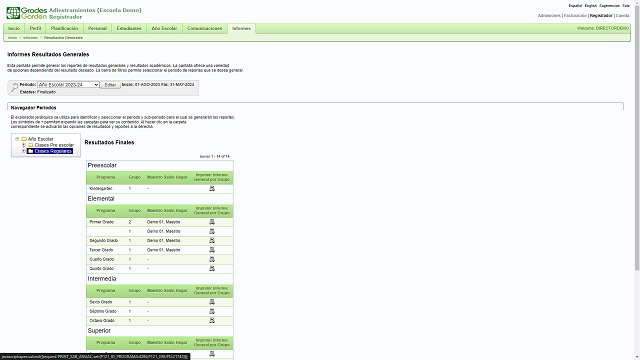Click the Tercer Grado program cell
Screen dimensions: 640x360
[101, 250]
